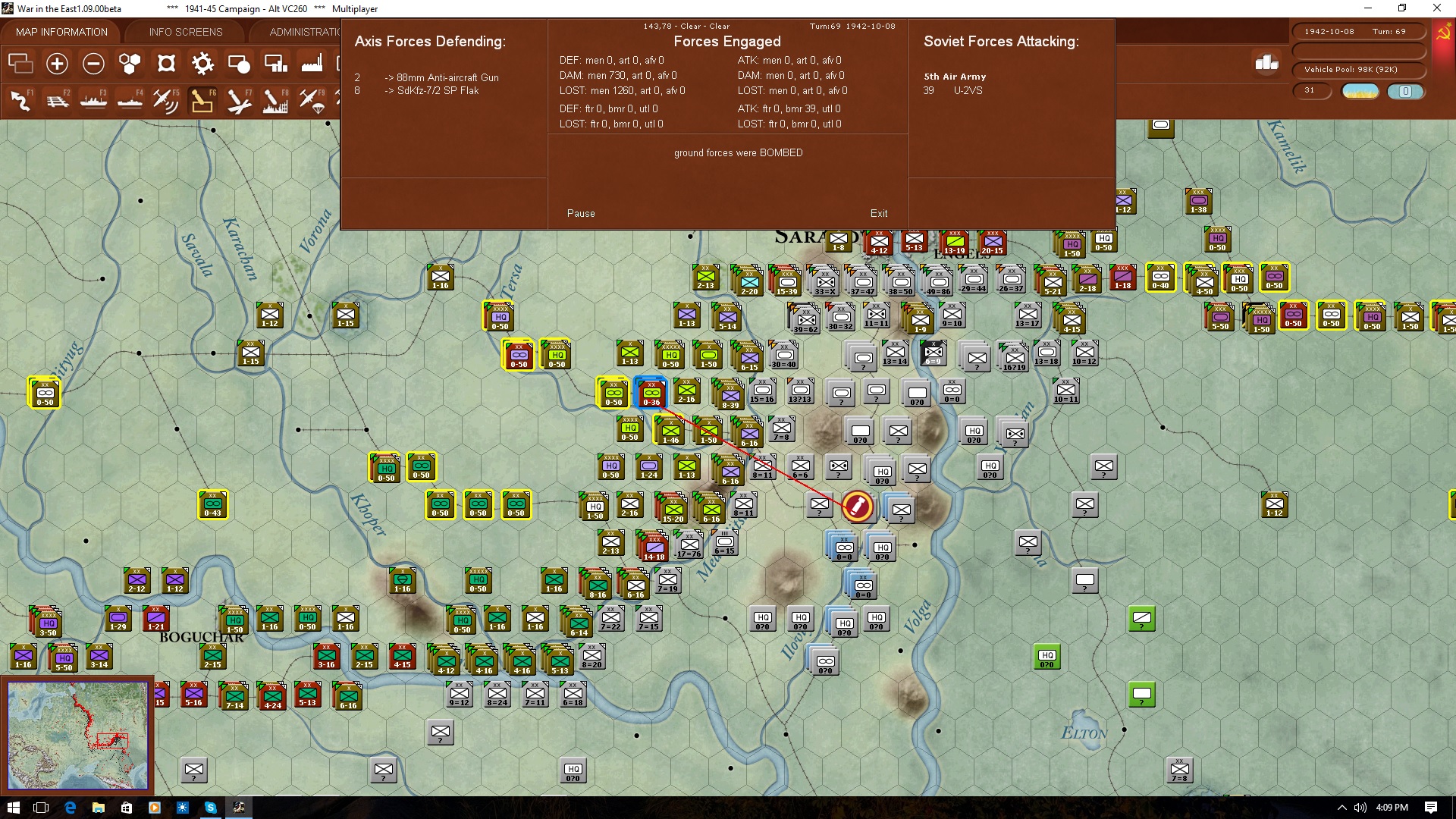Select the Axis unit stack 49=86

pyautogui.click(x=937, y=281)
